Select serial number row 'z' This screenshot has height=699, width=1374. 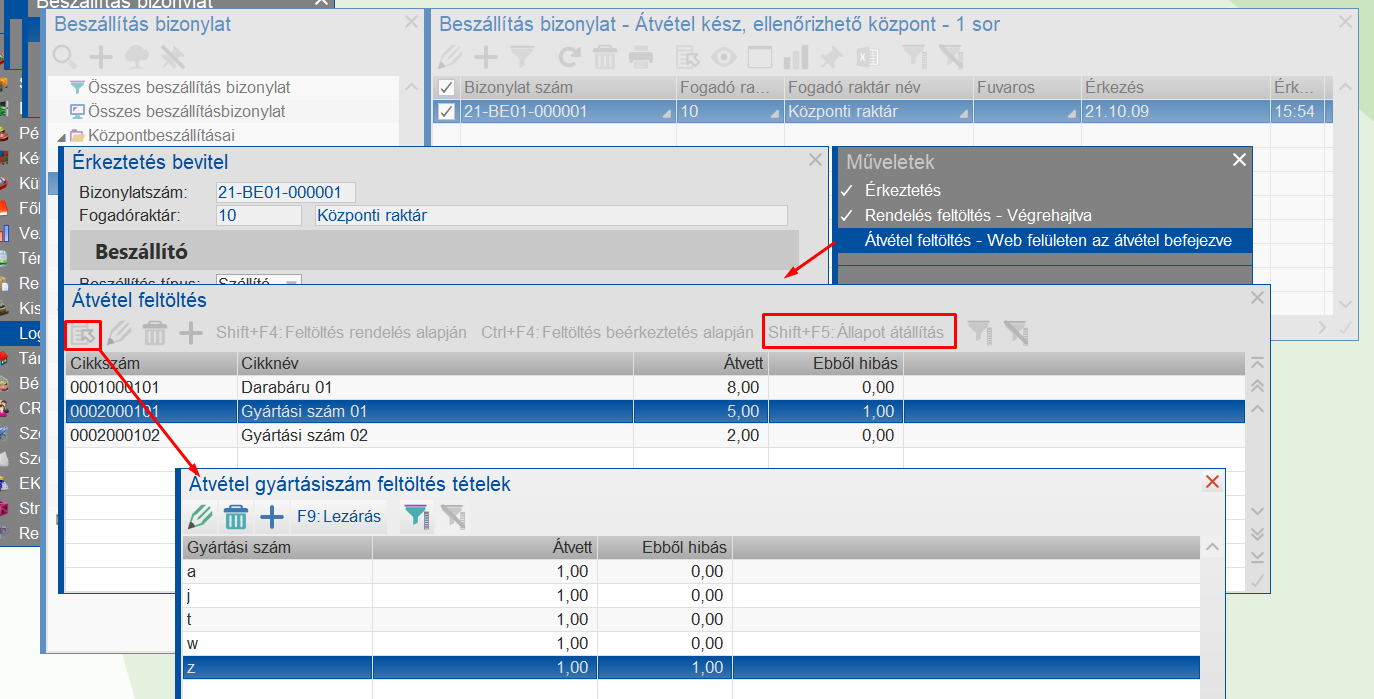[x=691, y=668]
